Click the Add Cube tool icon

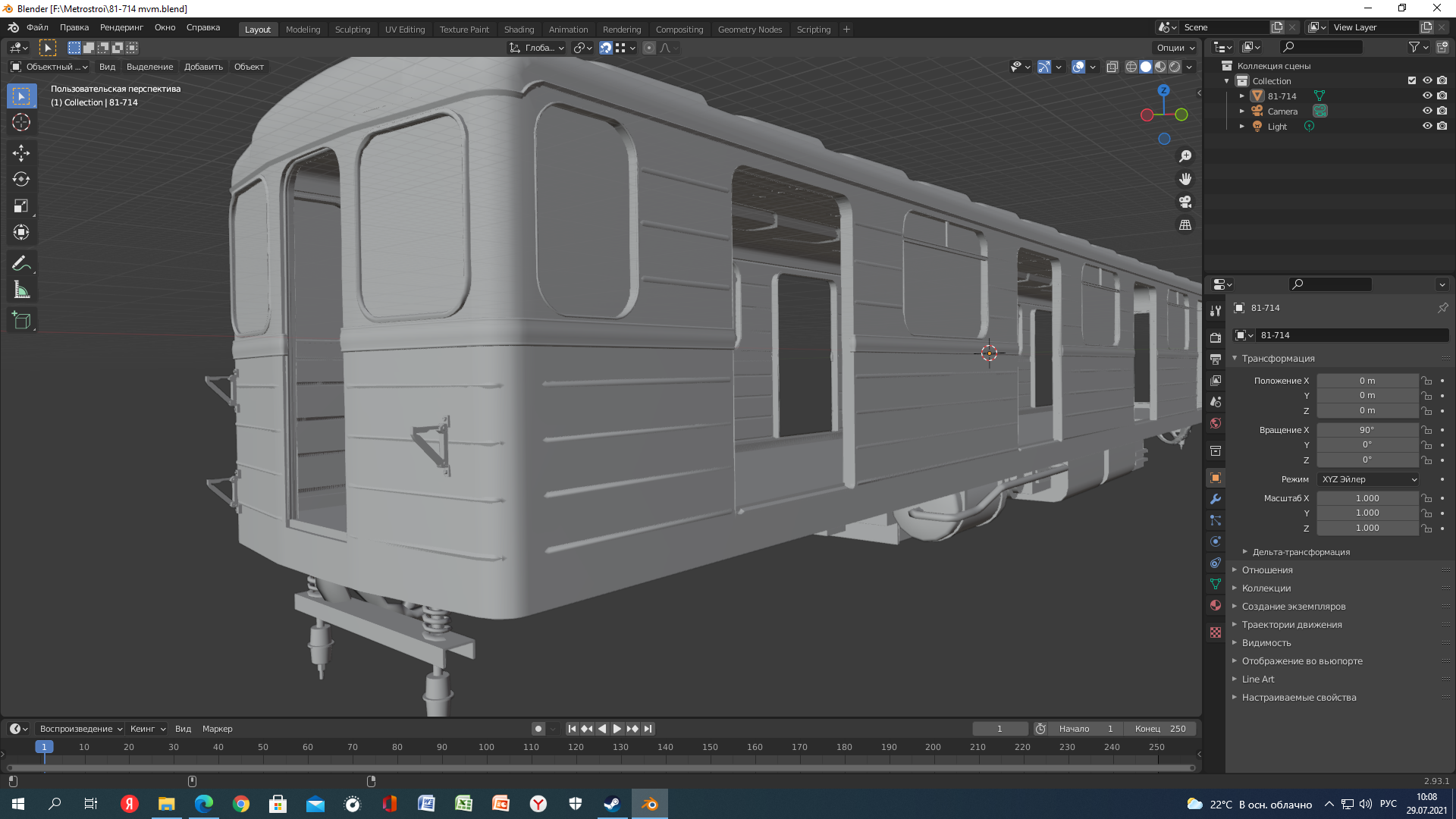[21, 320]
